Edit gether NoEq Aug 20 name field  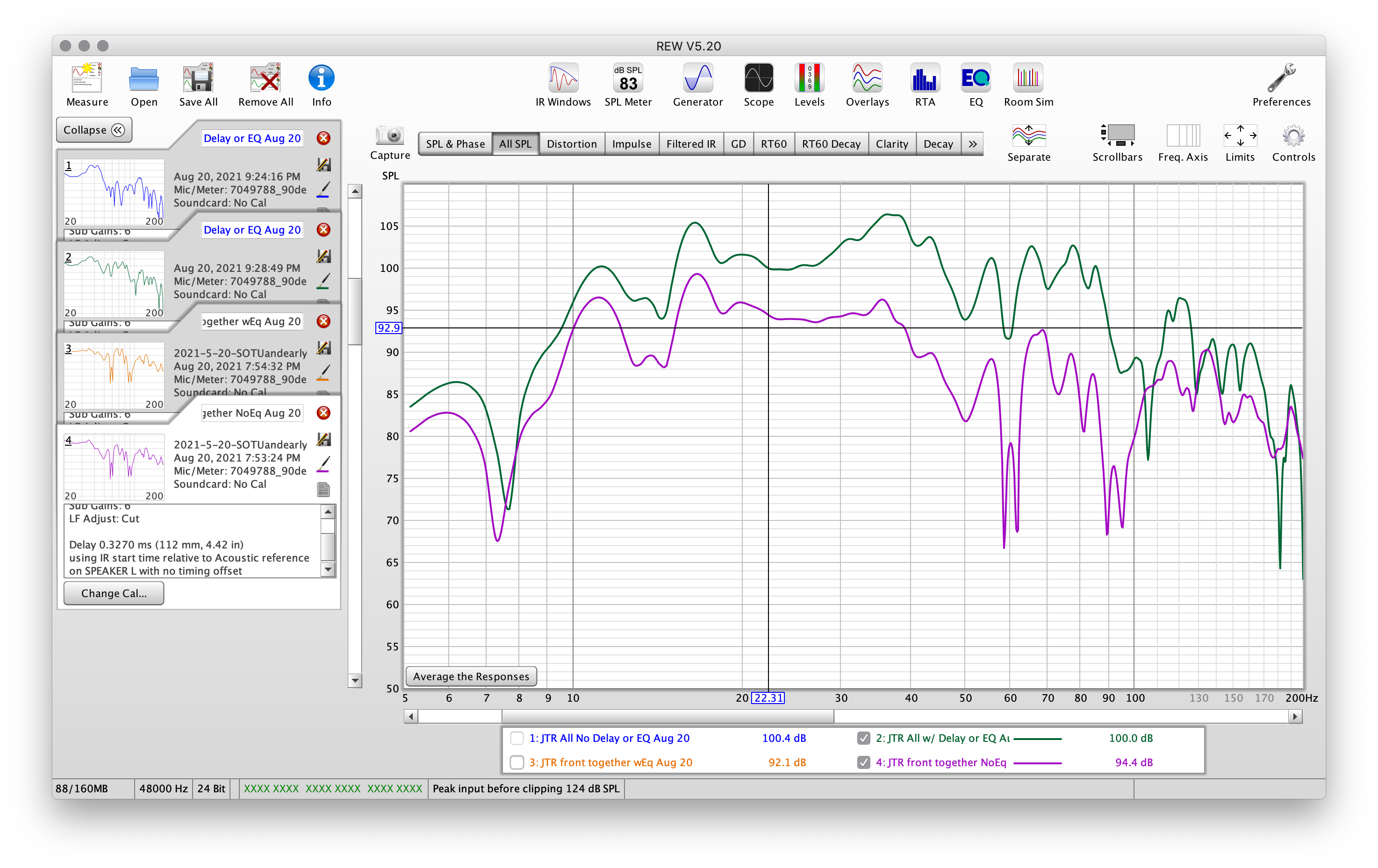(x=252, y=413)
